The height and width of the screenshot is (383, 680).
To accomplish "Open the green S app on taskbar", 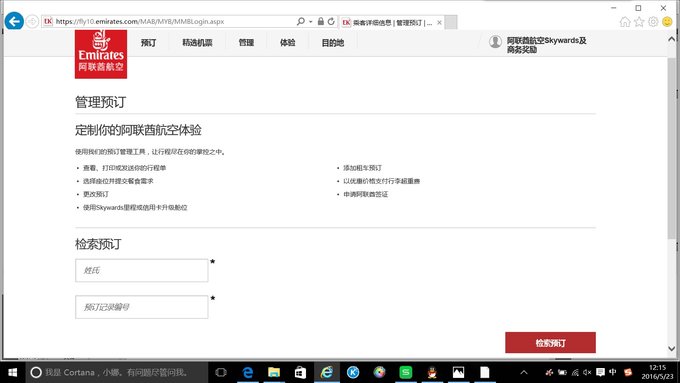I will pyautogui.click(x=405, y=372).
